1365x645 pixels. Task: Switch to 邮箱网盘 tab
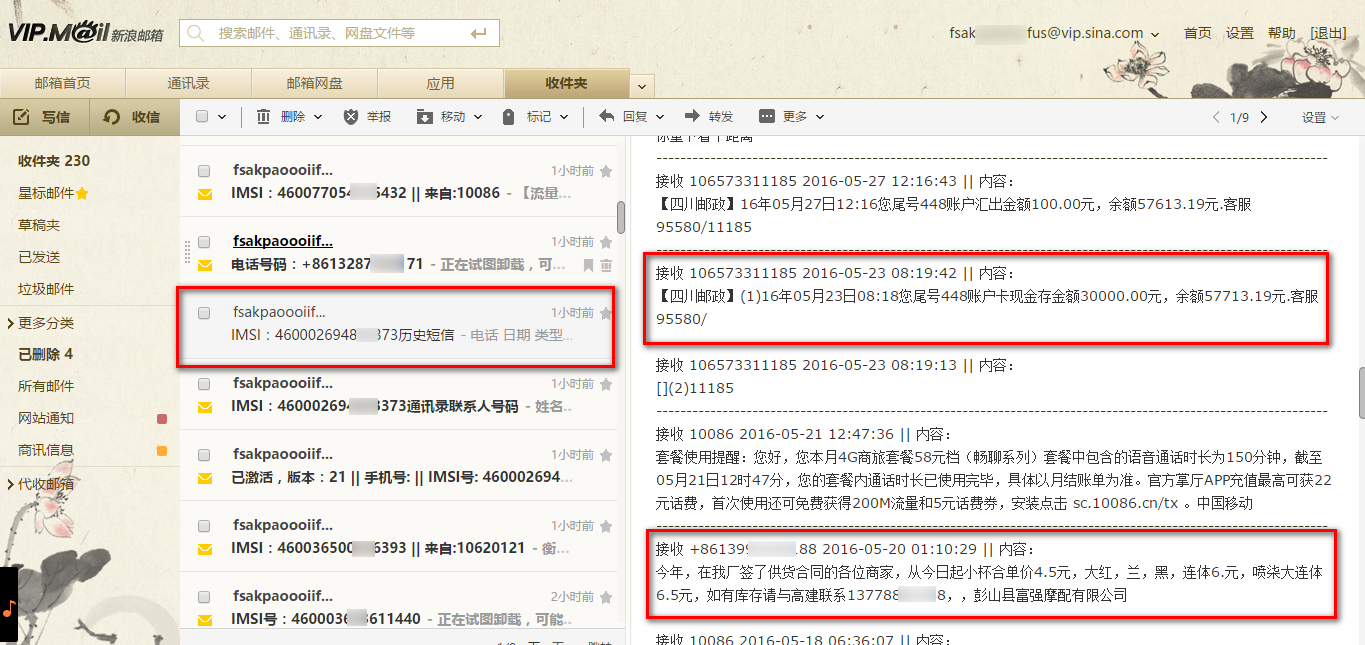coord(314,83)
